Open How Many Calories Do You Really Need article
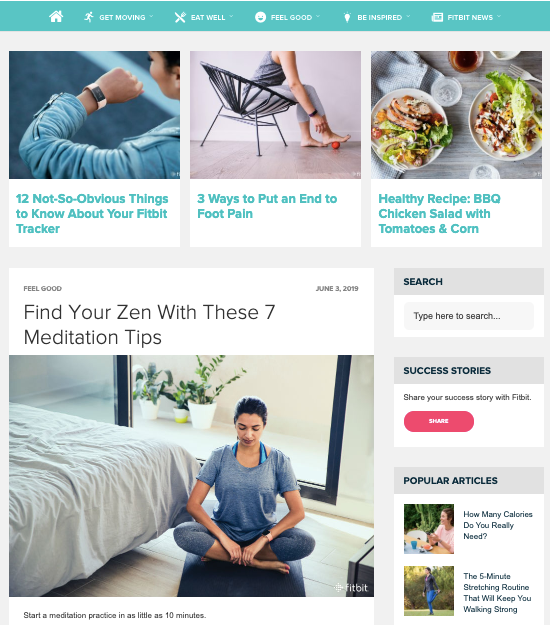The width and height of the screenshot is (550, 625). [x=498, y=525]
